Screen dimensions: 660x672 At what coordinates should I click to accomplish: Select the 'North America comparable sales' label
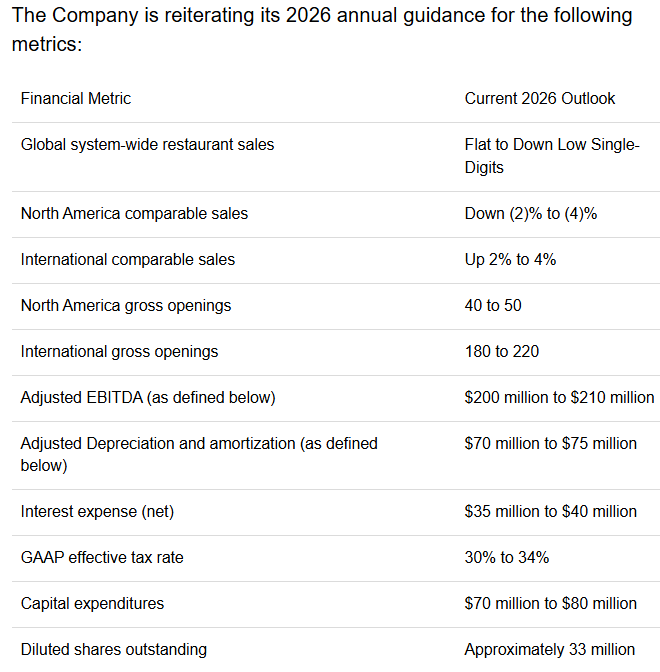134,213
